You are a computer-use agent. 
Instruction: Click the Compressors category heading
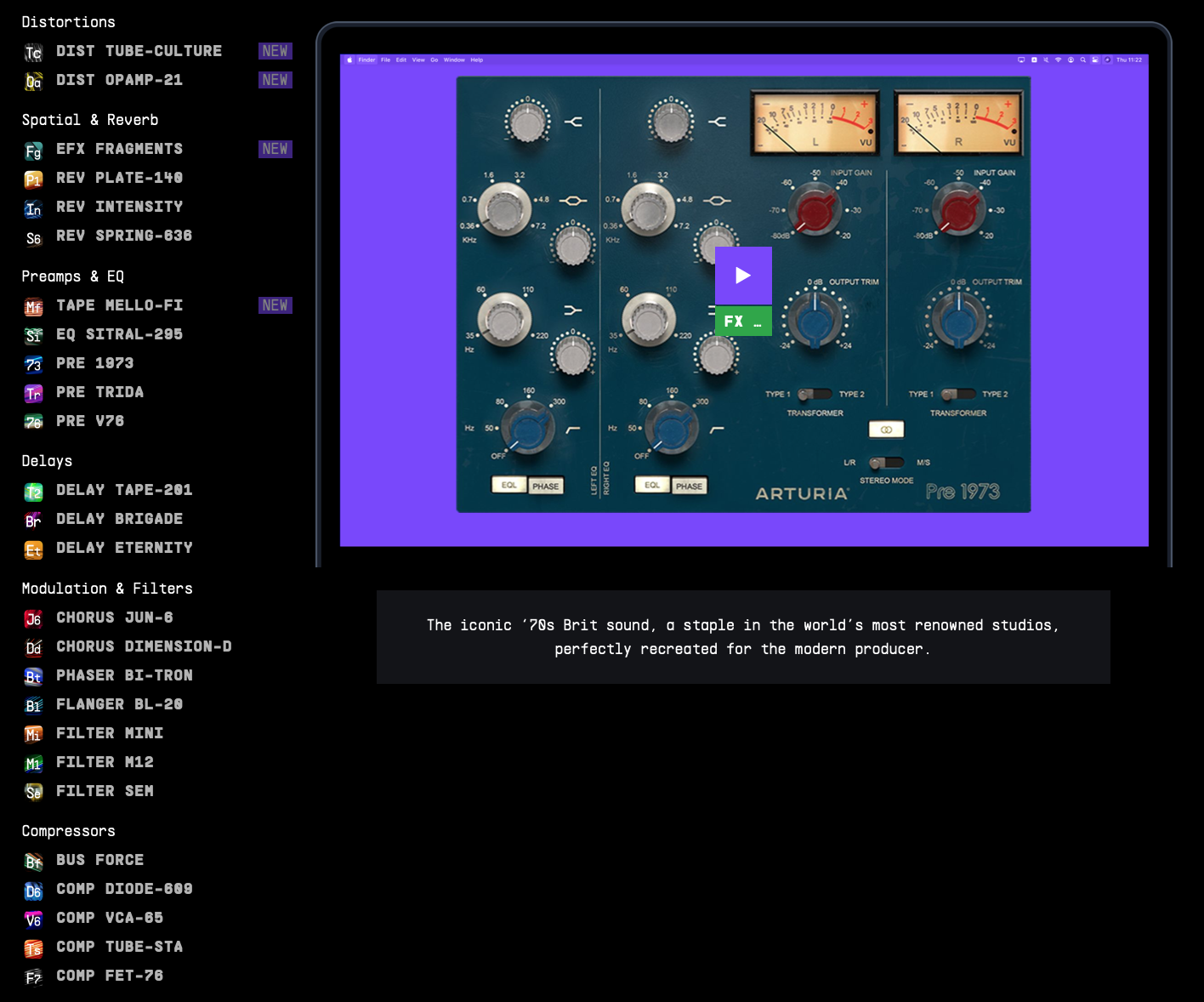pyautogui.click(x=68, y=831)
